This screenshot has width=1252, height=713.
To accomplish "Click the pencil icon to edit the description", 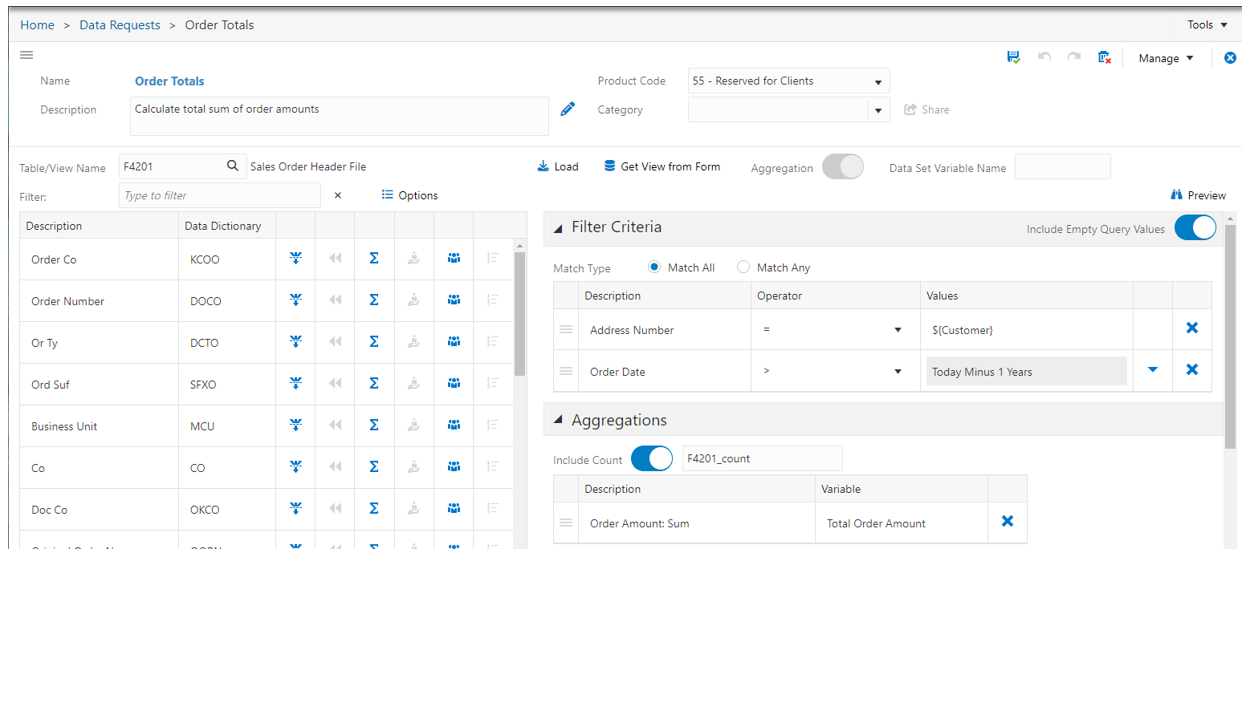I will tap(567, 108).
